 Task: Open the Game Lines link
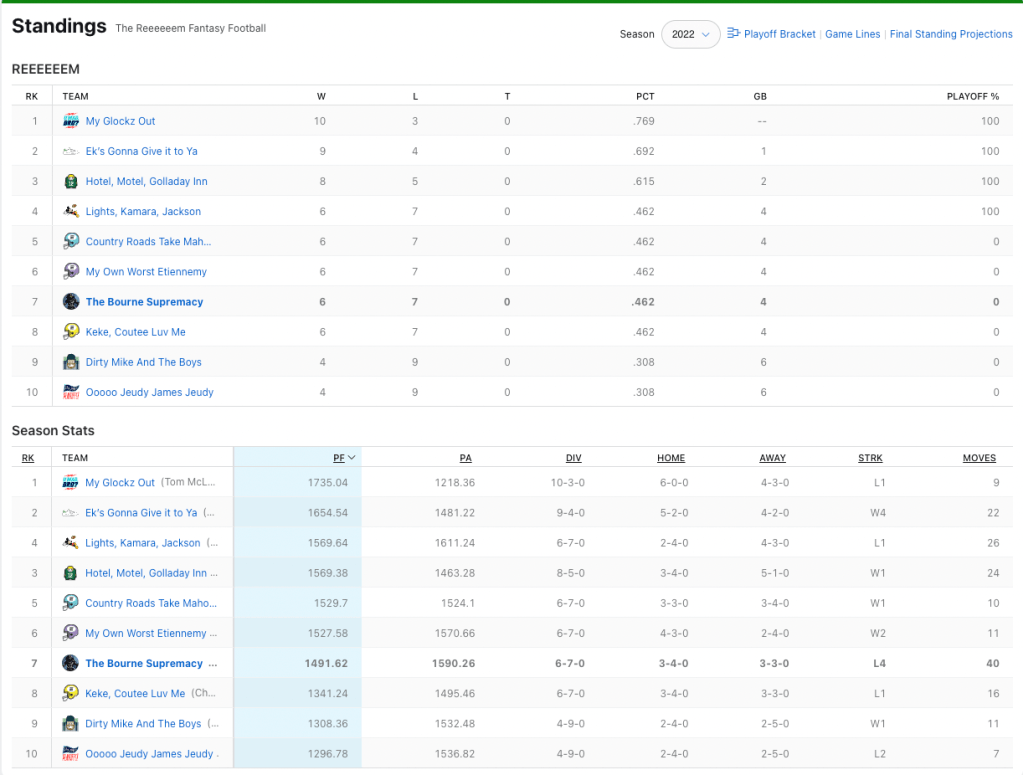click(852, 34)
